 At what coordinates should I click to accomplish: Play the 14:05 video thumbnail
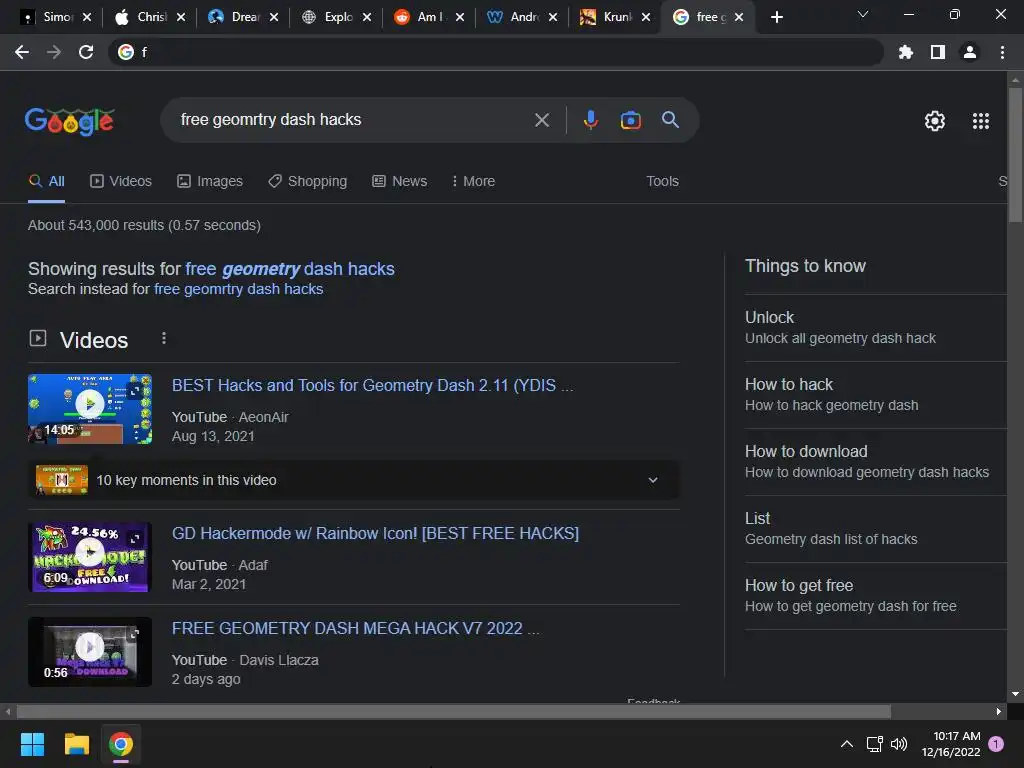90,409
